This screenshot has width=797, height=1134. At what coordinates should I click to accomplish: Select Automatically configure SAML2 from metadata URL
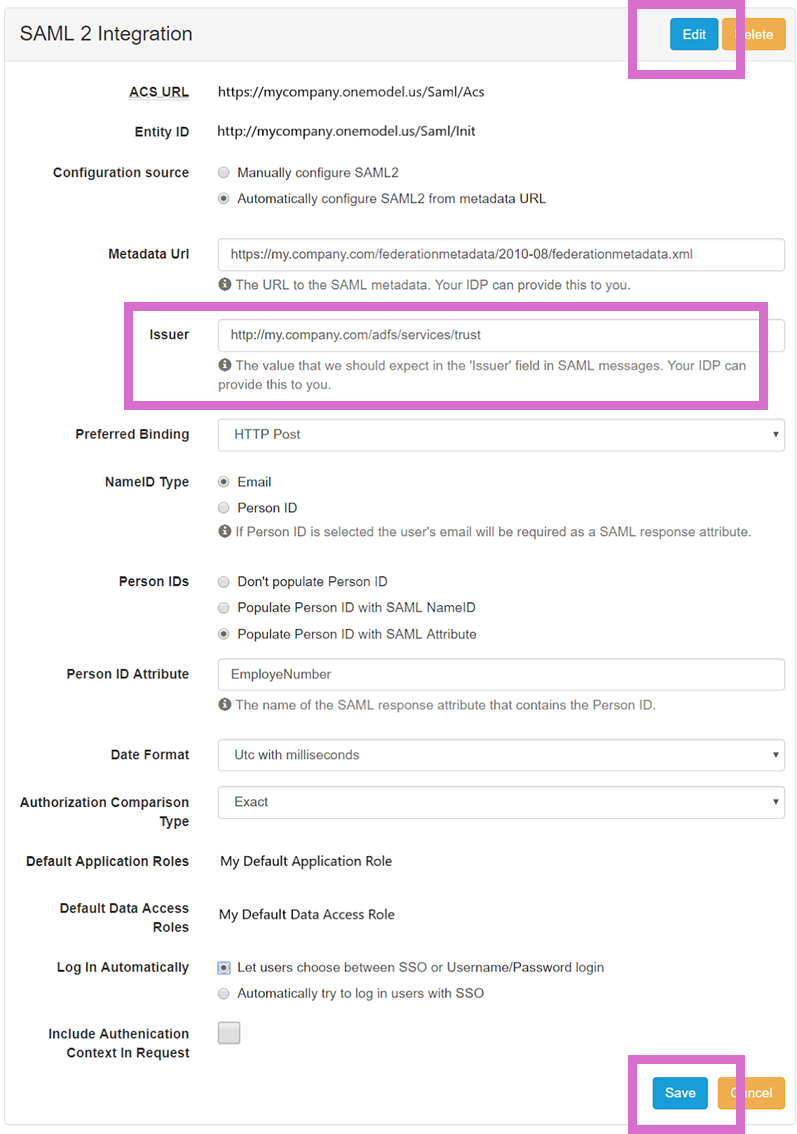224,199
